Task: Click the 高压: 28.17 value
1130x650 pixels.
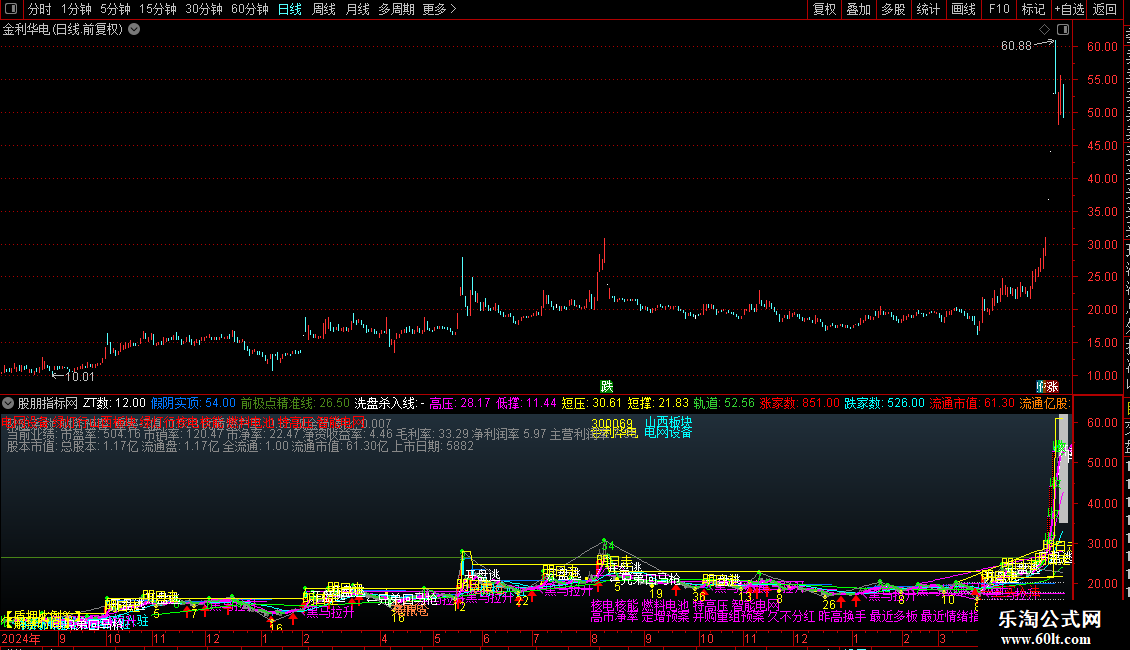Action: 460,403
